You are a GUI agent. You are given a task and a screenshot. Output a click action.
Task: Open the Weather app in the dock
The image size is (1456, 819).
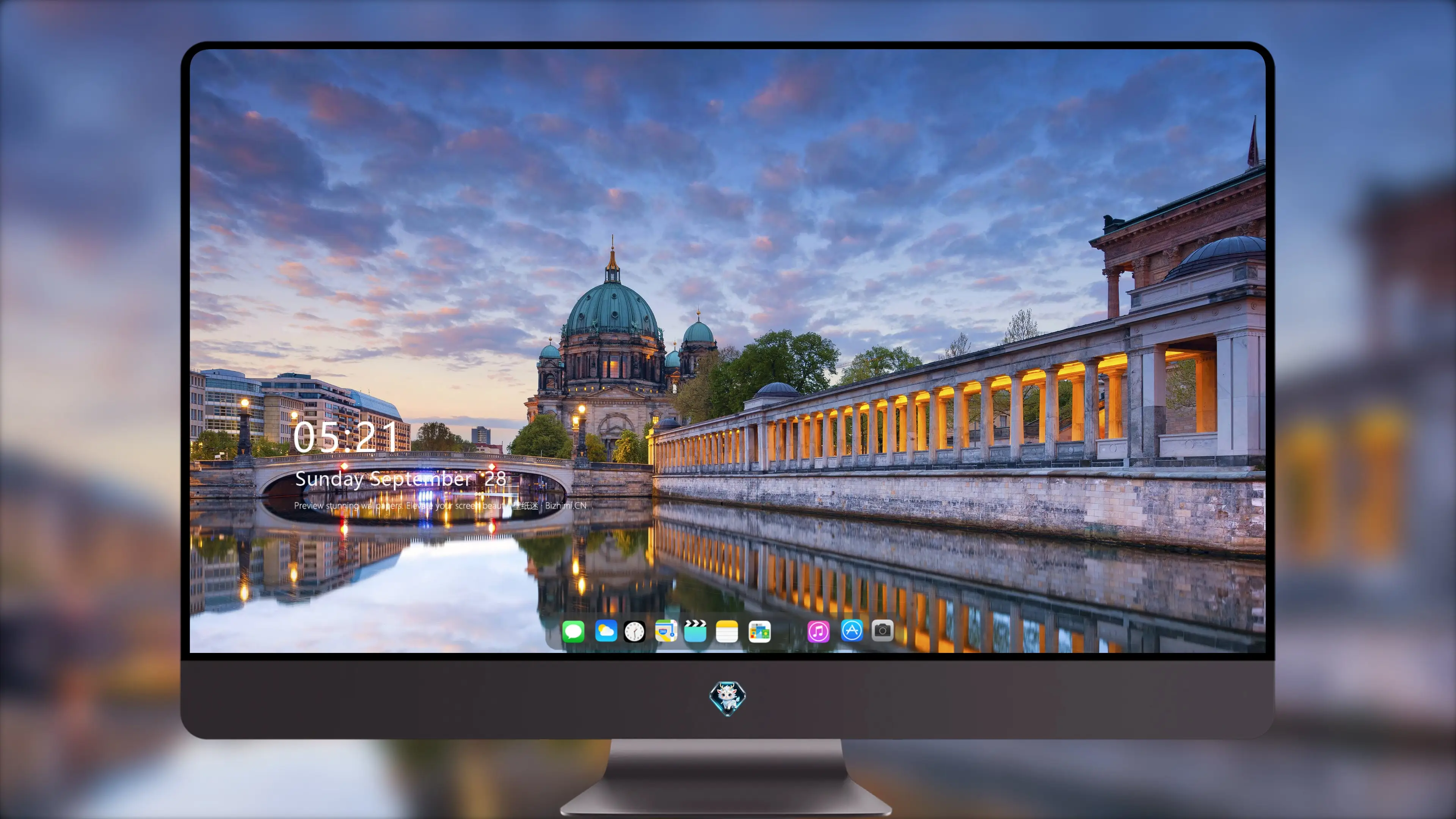click(606, 631)
